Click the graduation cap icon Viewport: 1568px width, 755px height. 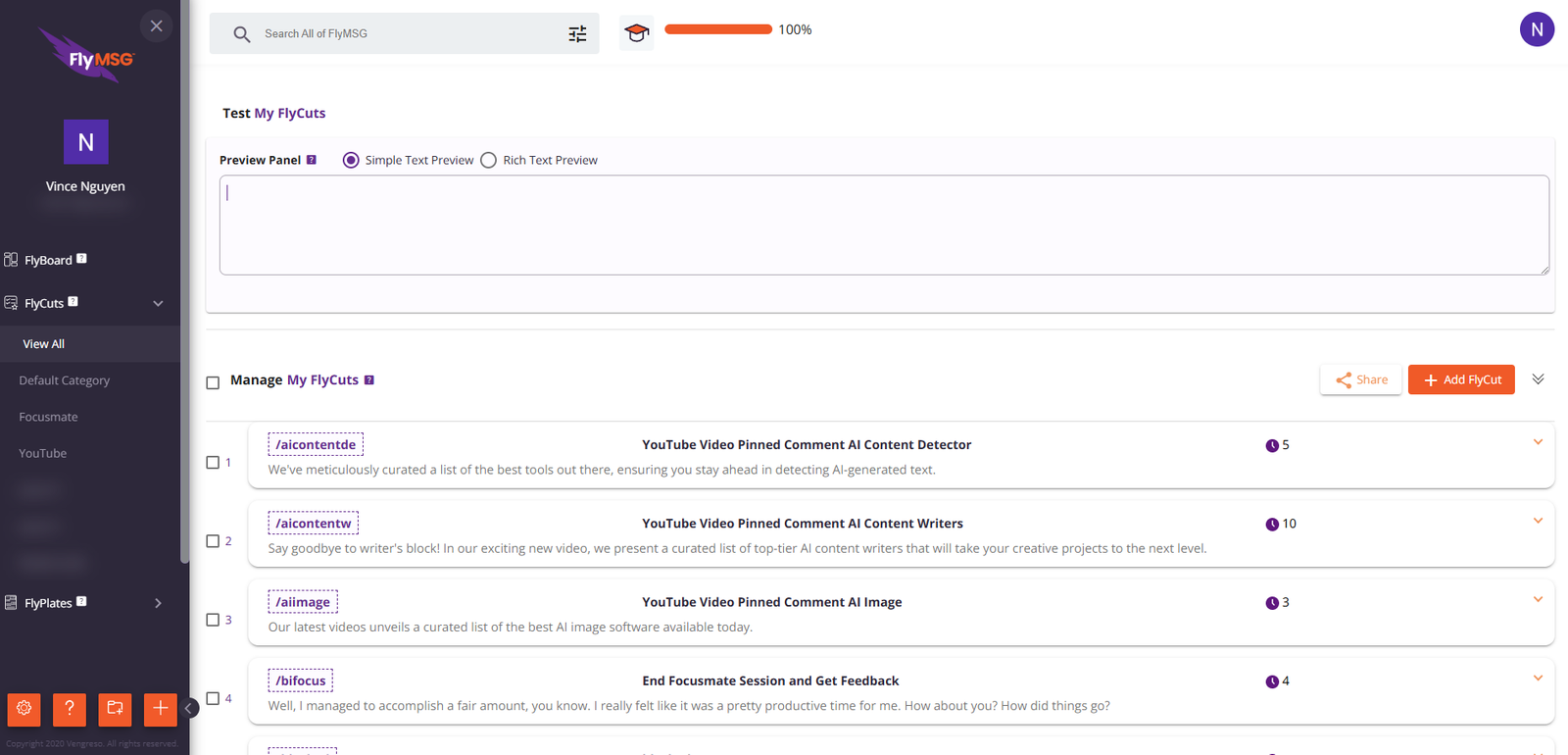[637, 33]
